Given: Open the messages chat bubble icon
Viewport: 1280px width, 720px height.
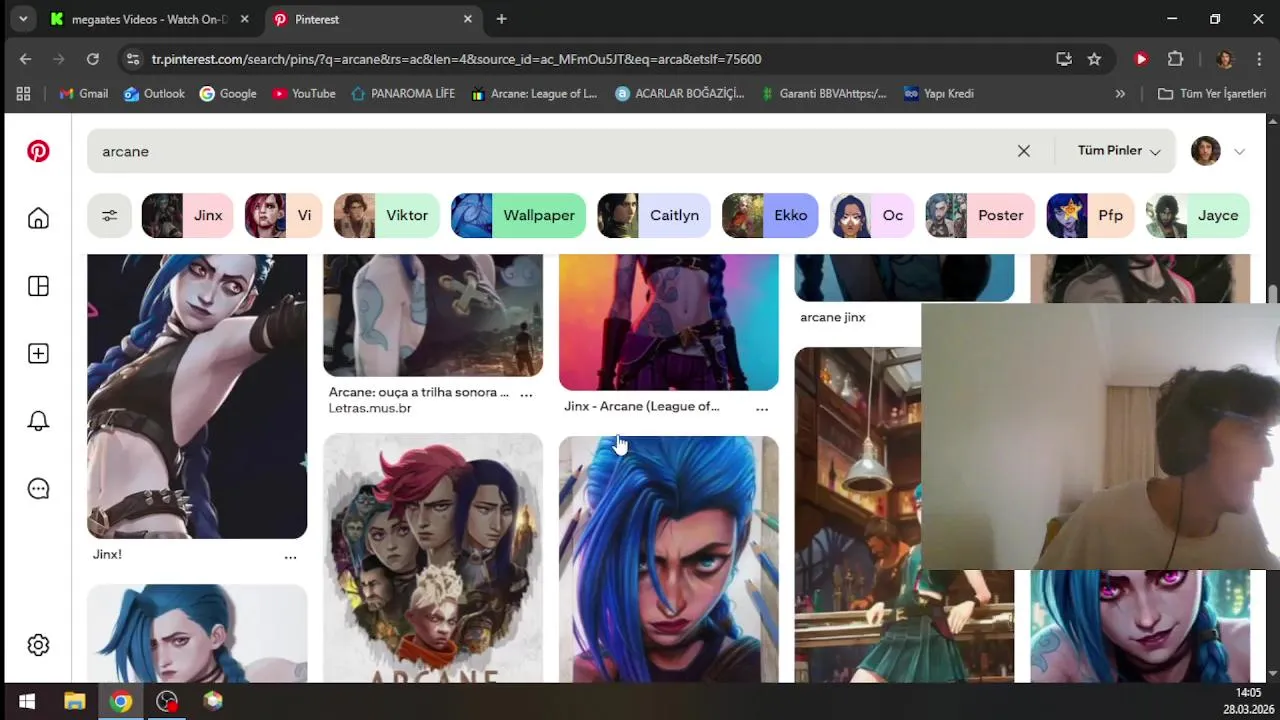Looking at the screenshot, I should (x=38, y=488).
